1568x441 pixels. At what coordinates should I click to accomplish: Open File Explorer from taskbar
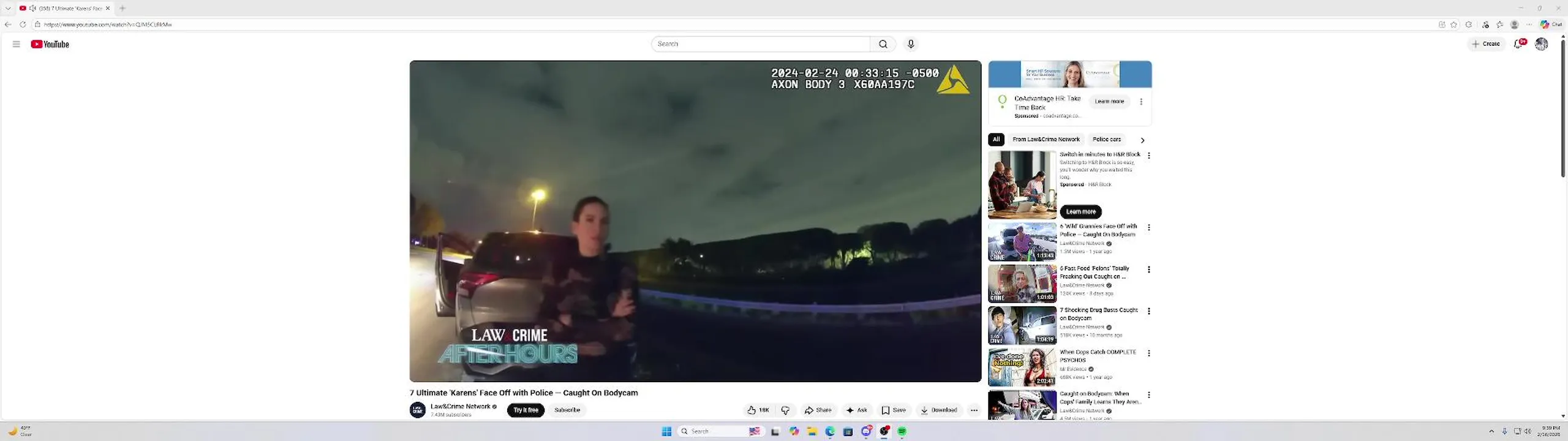click(812, 431)
